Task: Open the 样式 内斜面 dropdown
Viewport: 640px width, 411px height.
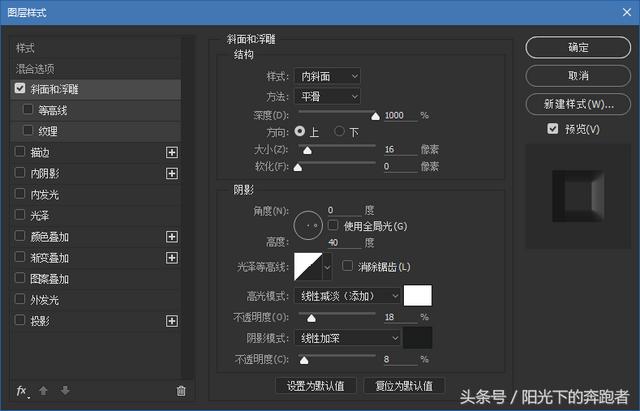Action: [x=327, y=76]
